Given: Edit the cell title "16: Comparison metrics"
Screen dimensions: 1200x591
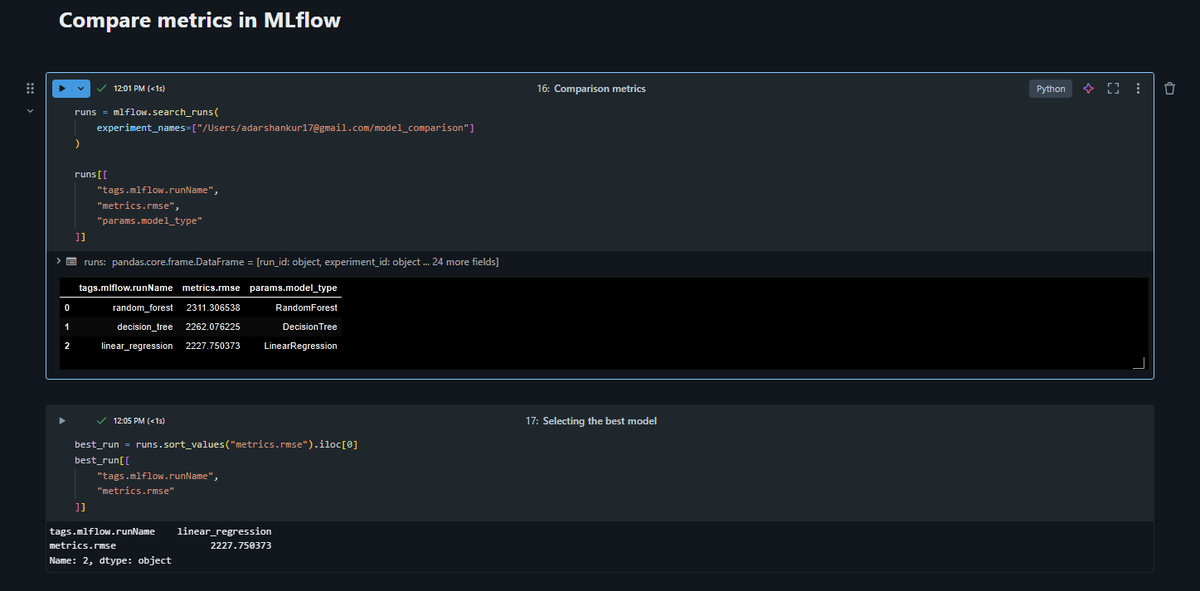Looking at the screenshot, I should pyautogui.click(x=591, y=89).
